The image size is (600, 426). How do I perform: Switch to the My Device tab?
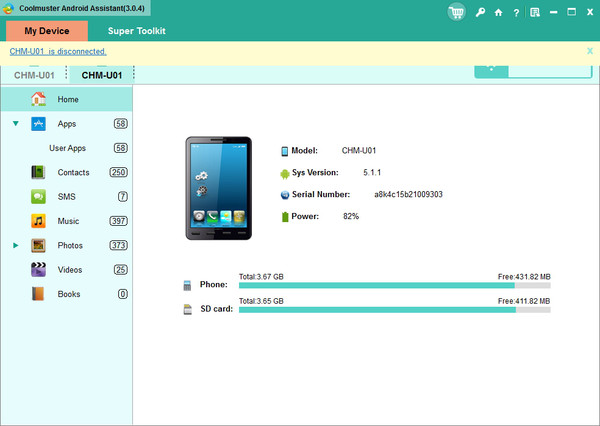(46, 31)
